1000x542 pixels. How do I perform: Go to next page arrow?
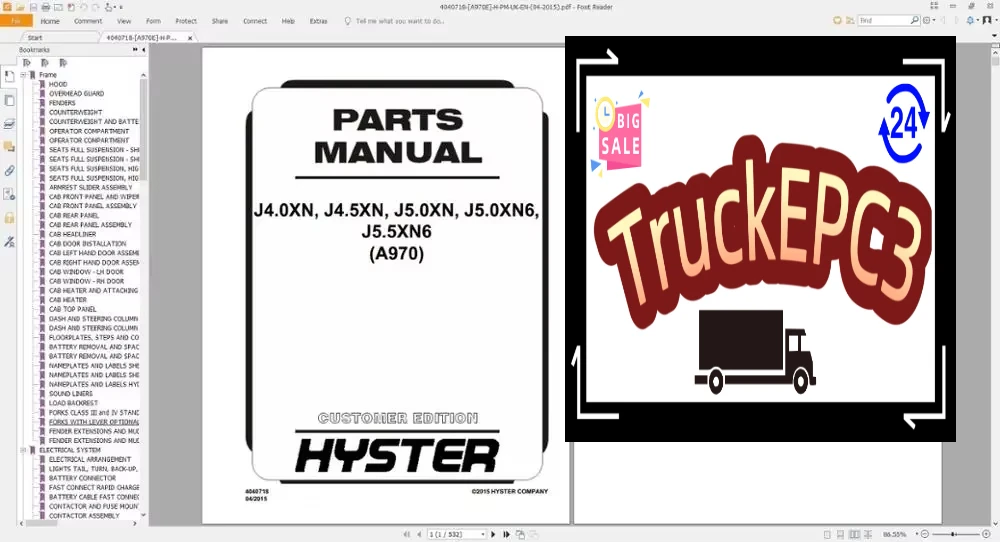coord(493,534)
